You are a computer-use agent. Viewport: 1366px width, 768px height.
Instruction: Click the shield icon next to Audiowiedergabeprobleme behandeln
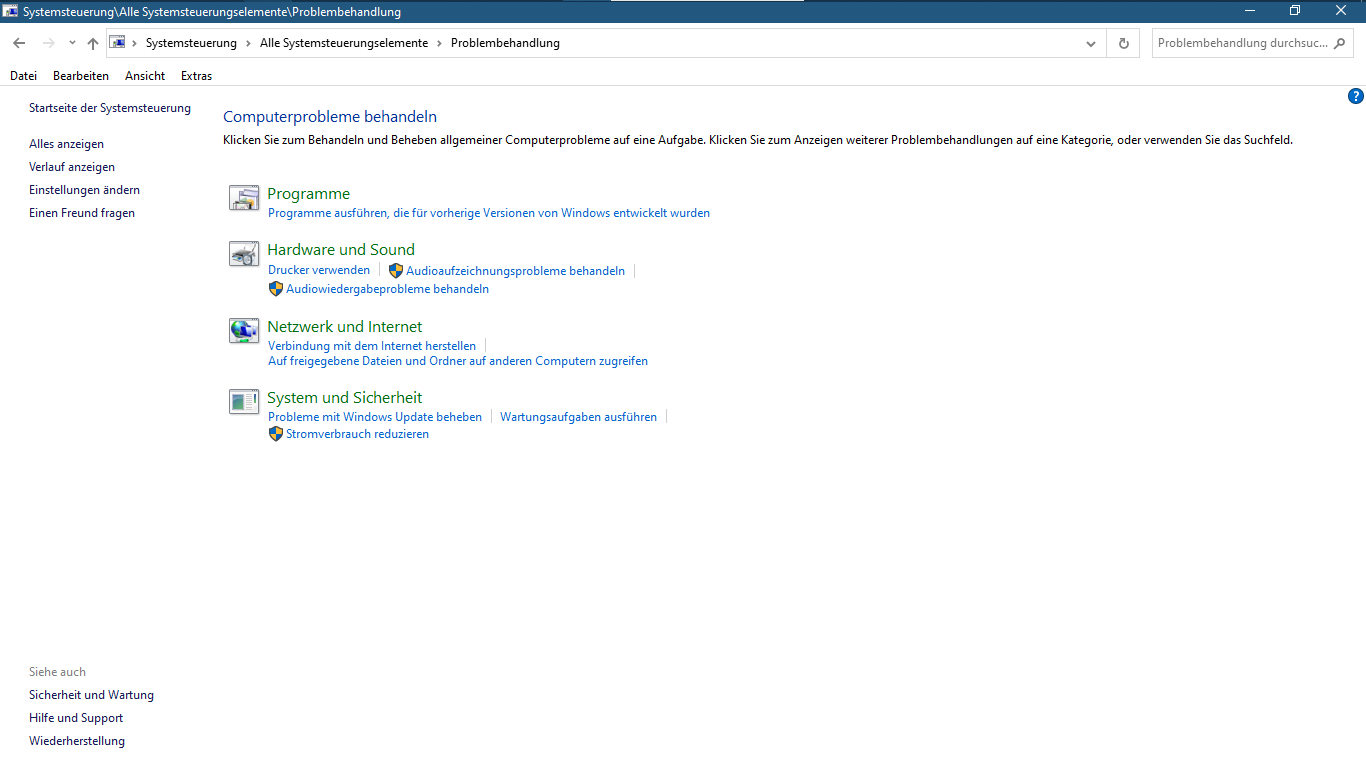(275, 288)
